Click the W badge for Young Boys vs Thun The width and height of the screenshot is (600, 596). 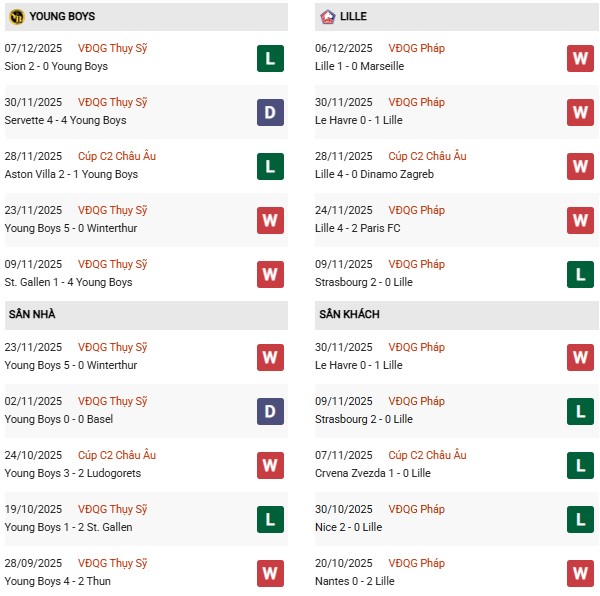click(x=269, y=573)
